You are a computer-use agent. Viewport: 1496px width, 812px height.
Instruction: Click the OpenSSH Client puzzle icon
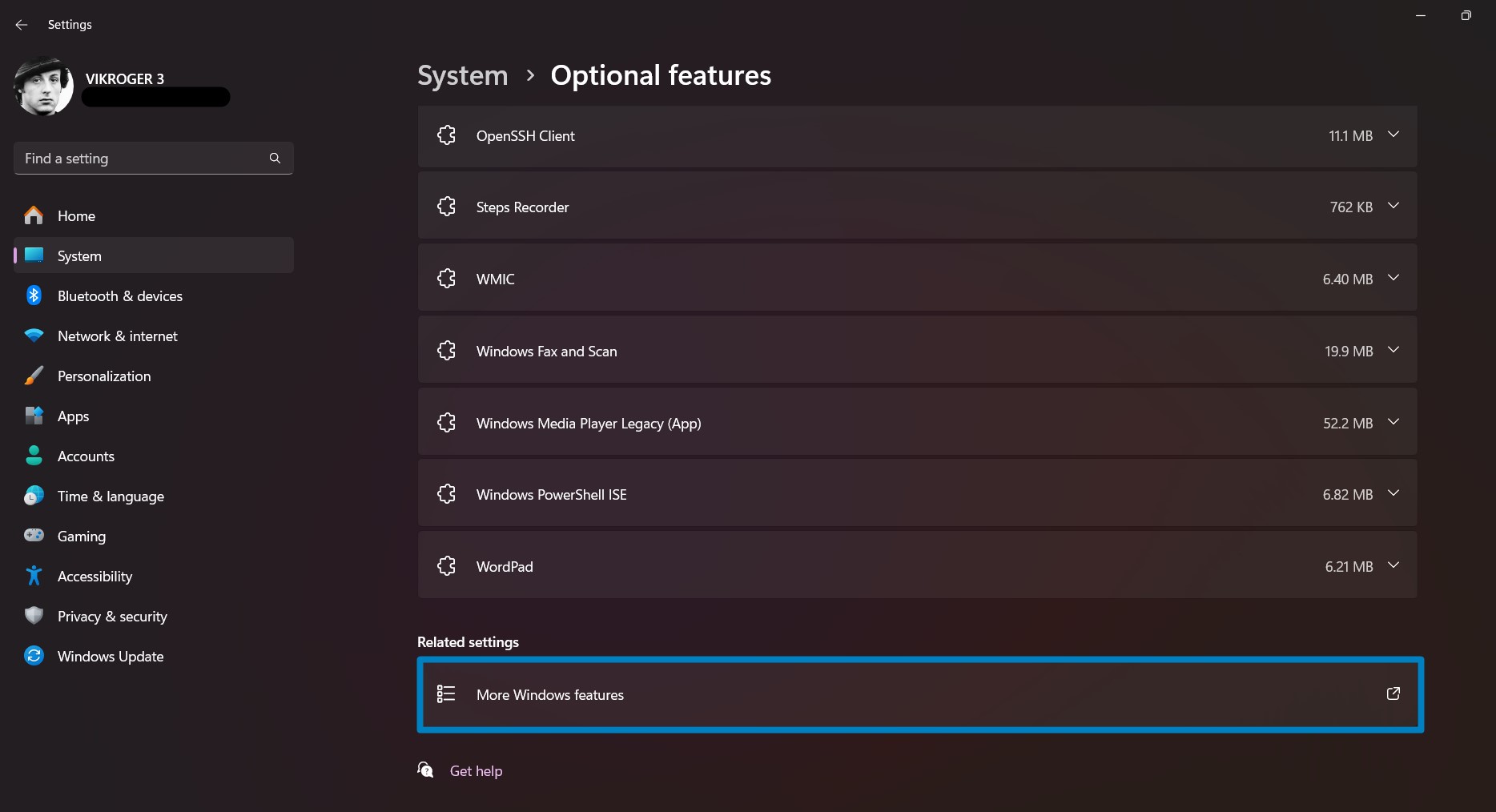pyautogui.click(x=446, y=135)
